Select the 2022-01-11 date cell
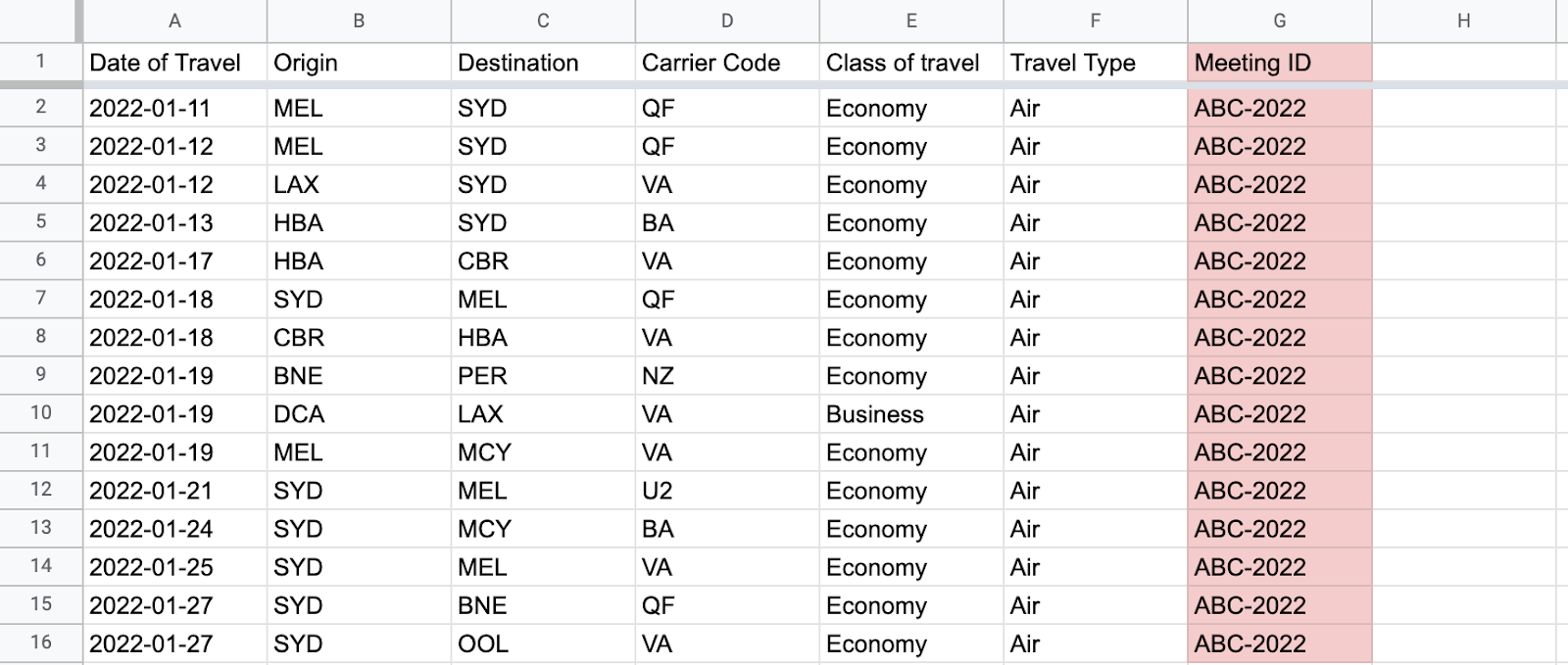1568x665 pixels. [x=174, y=108]
